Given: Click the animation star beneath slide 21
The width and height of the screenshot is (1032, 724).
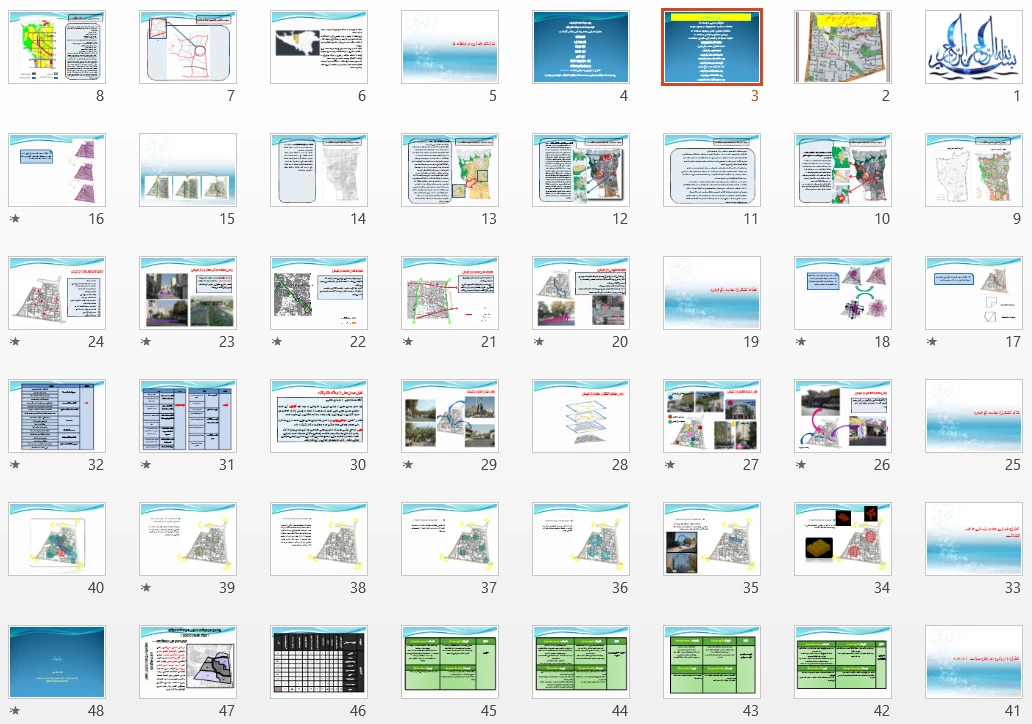Looking at the screenshot, I should (407, 342).
